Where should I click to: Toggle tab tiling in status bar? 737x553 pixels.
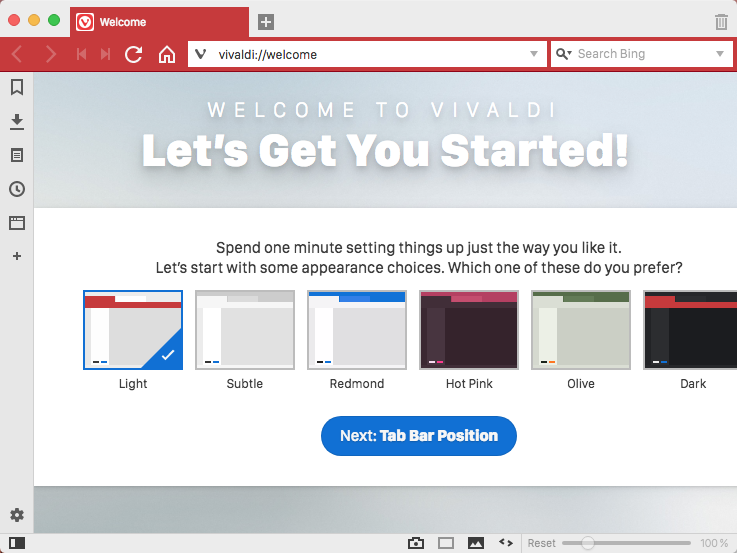pos(446,543)
